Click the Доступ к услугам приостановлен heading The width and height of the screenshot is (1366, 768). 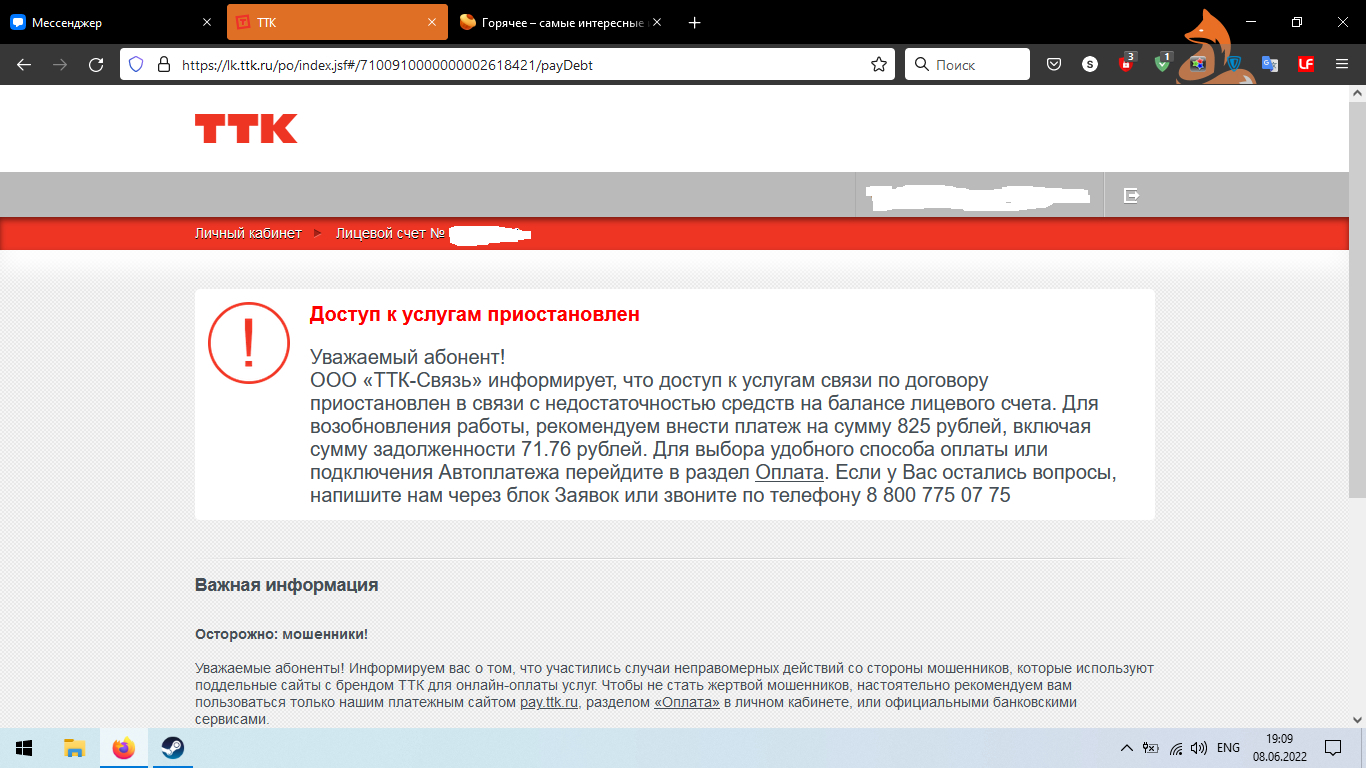pyautogui.click(x=475, y=314)
